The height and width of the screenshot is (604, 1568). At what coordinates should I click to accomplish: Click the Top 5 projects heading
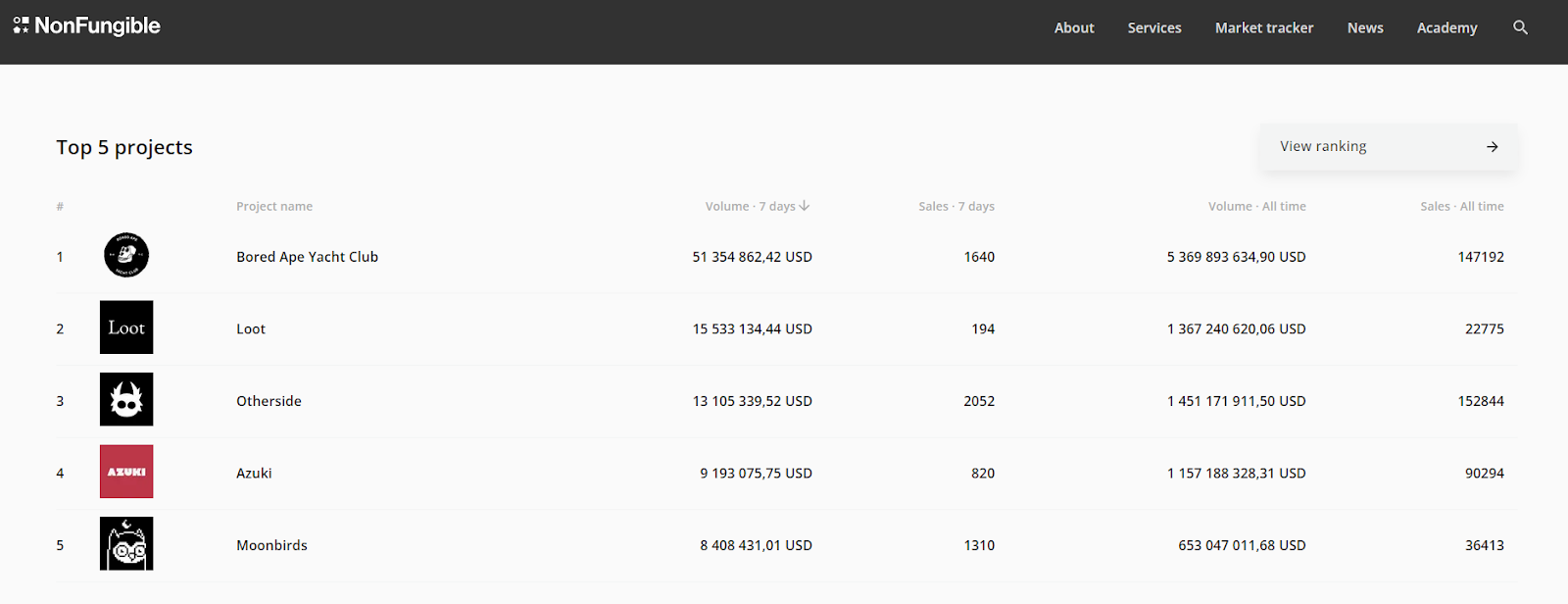[x=124, y=147]
